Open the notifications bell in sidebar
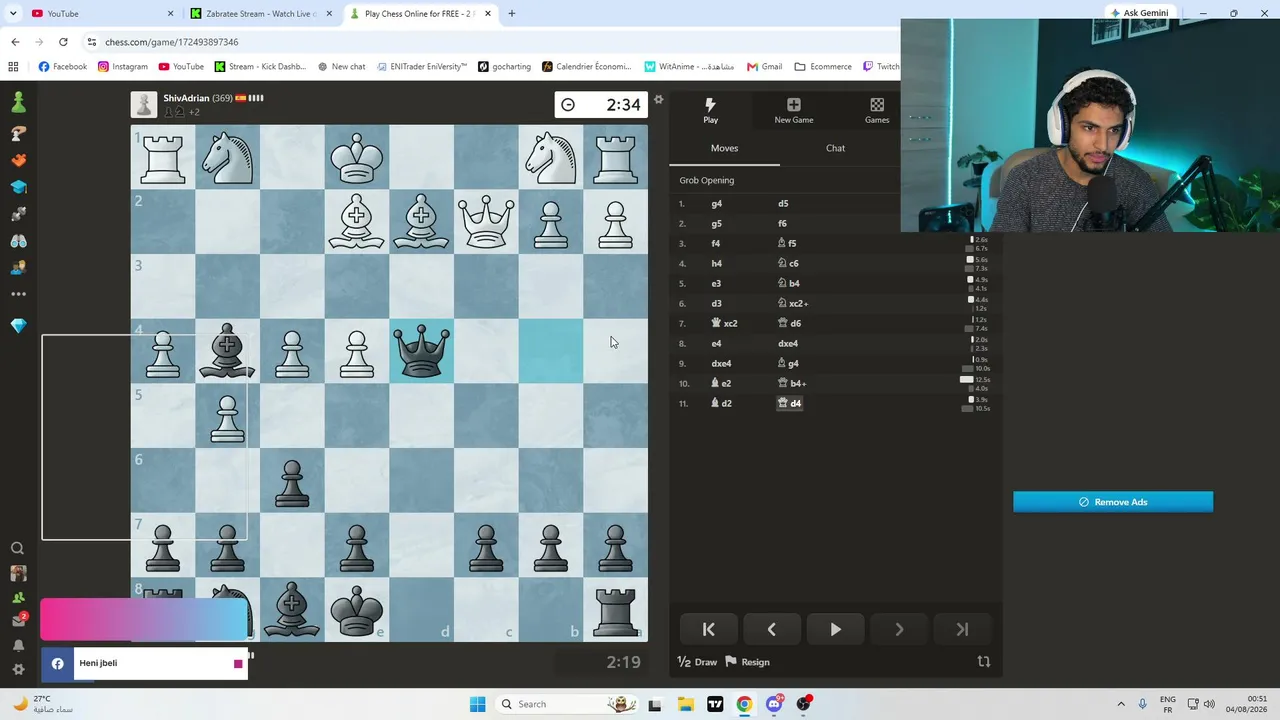This screenshot has height=720, width=1280. 18,645
